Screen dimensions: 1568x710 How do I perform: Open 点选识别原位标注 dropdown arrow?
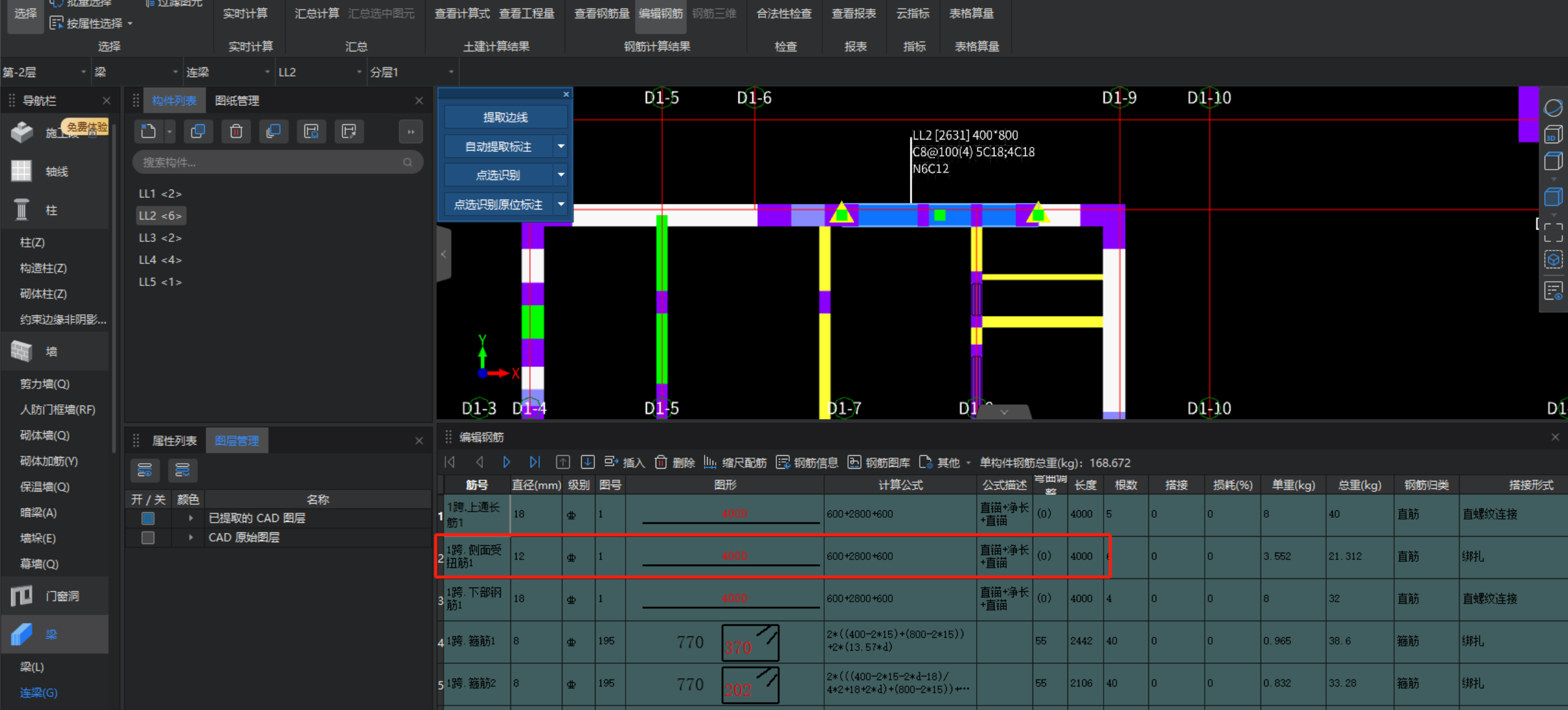(561, 204)
